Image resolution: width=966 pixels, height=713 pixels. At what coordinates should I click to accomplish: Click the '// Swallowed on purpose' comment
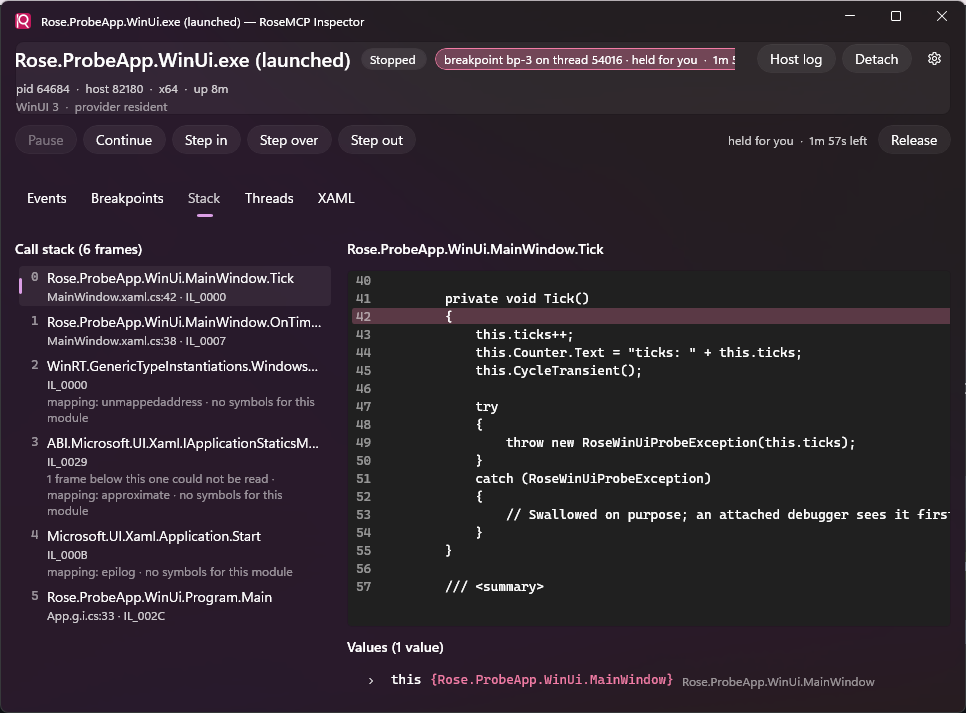click(x=727, y=515)
